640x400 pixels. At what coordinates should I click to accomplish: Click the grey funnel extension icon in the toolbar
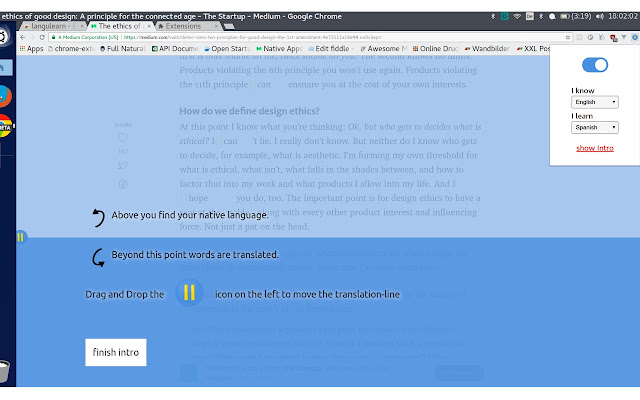[x=624, y=37]
